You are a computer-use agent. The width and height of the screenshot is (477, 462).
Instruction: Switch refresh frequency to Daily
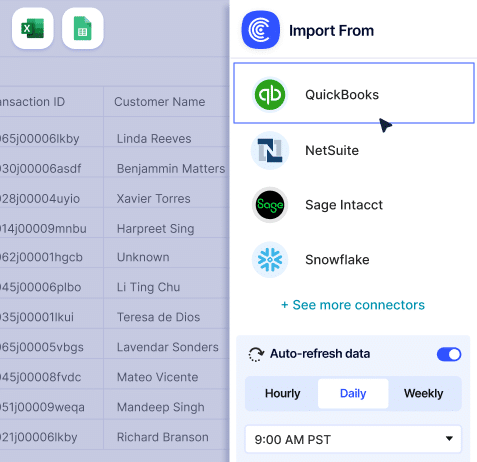point(353,393)
